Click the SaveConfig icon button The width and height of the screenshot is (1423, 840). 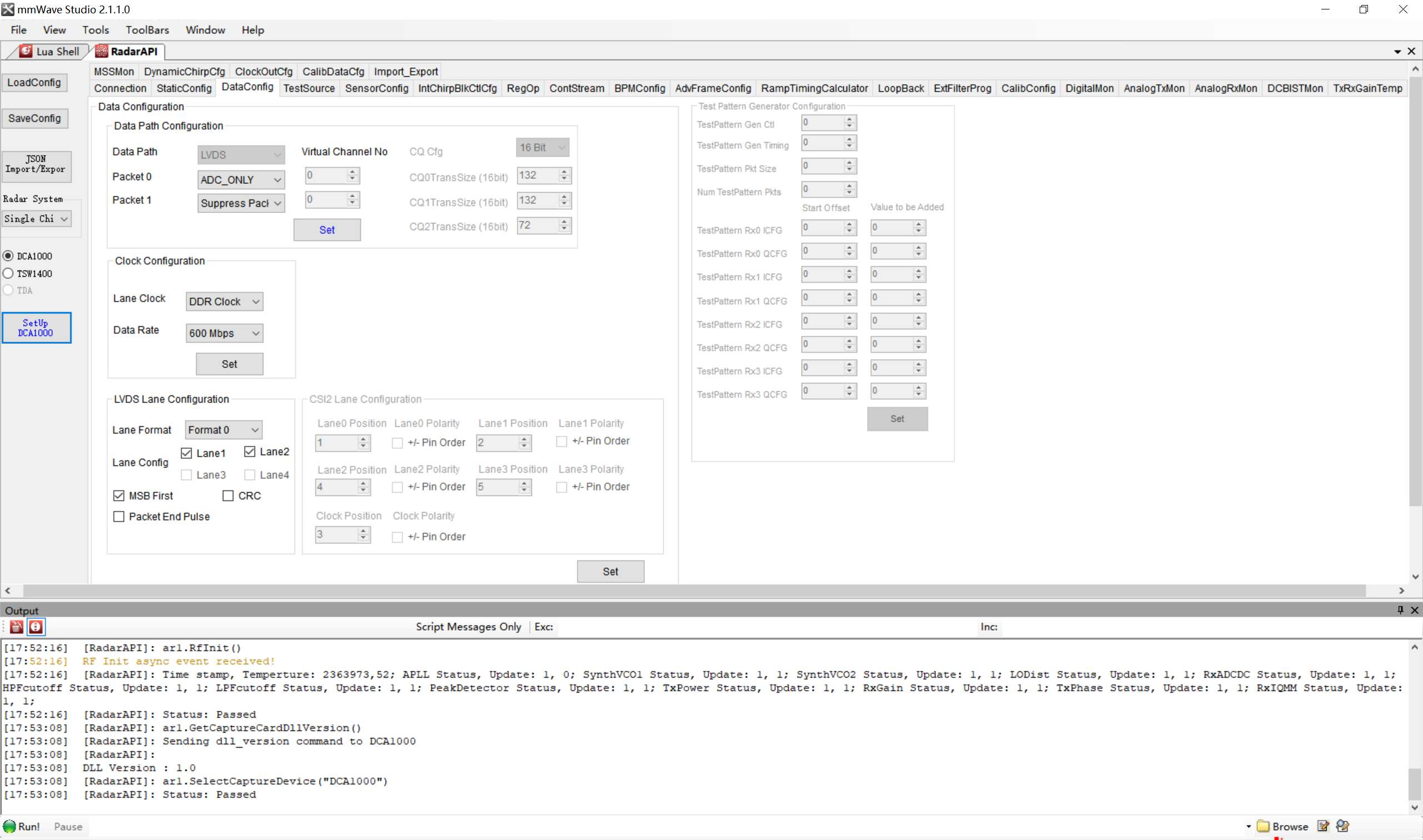click(x=34, y=118)
